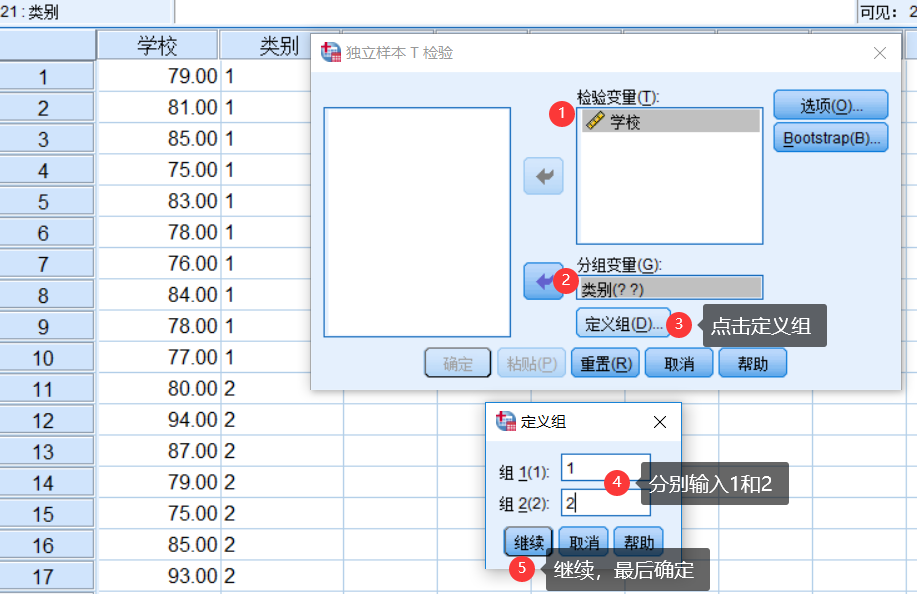Click 帮助 in 定义组 dialog

(x=638, y=542)
